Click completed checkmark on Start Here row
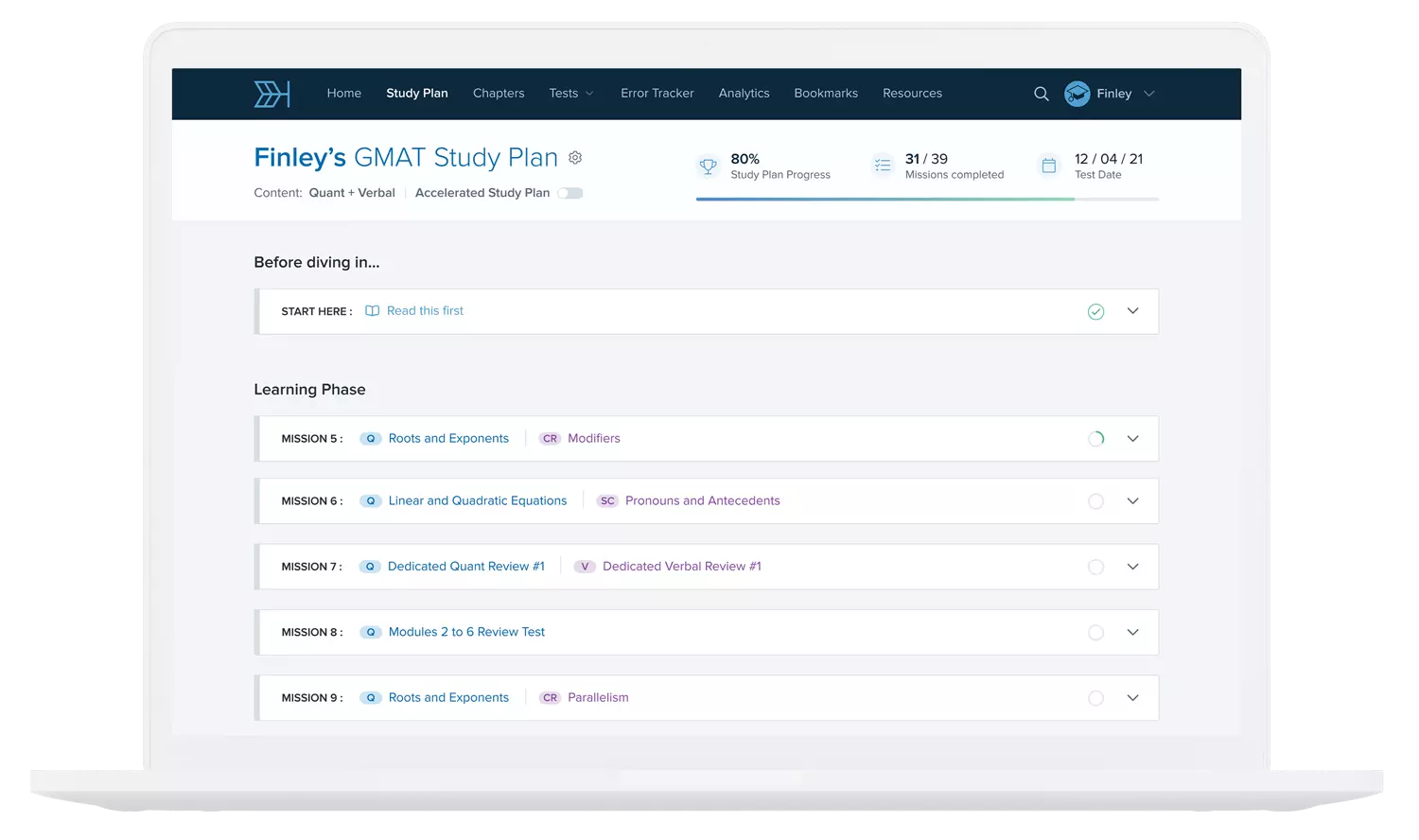 [1095, 311]
